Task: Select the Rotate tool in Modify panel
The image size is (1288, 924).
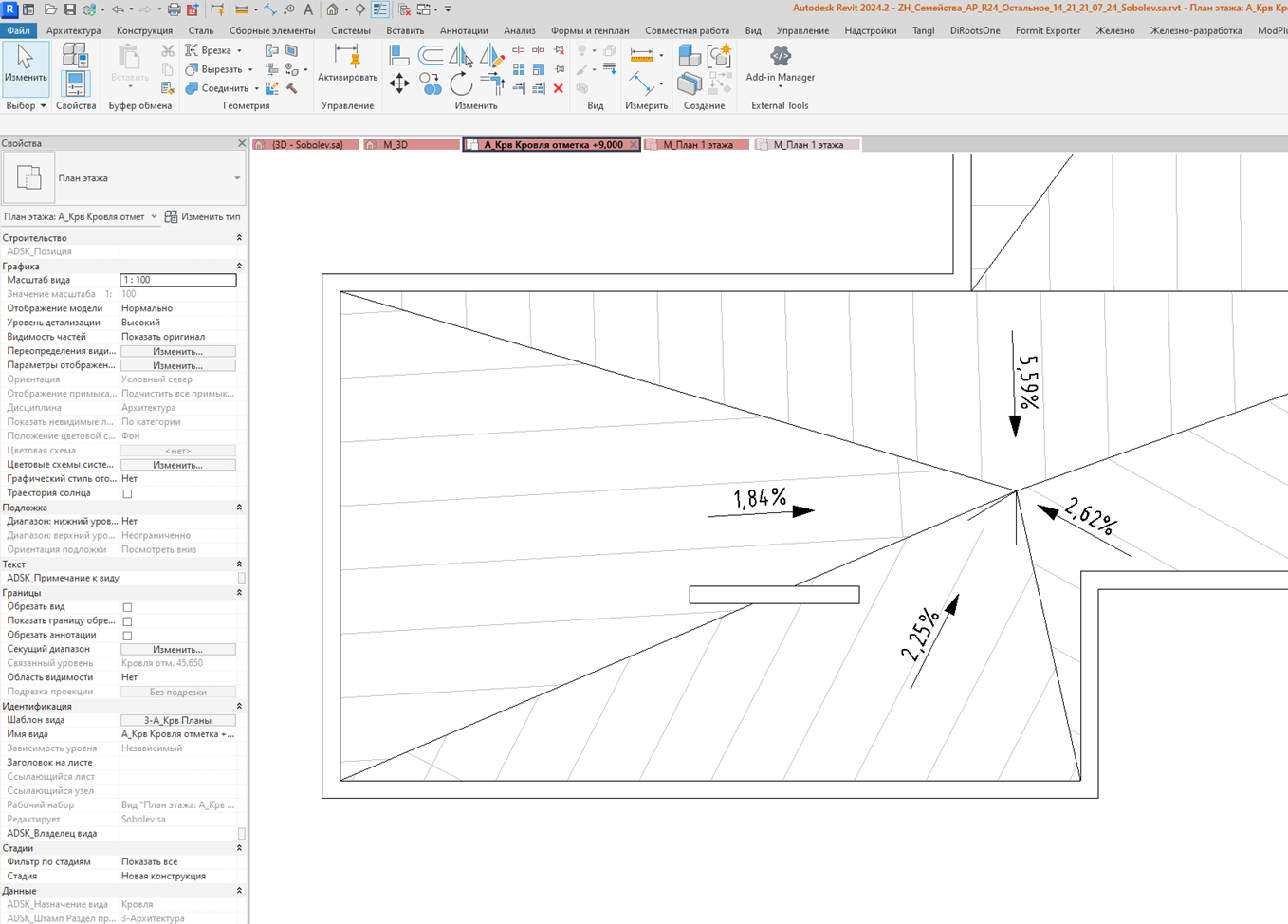Action: 461,84
